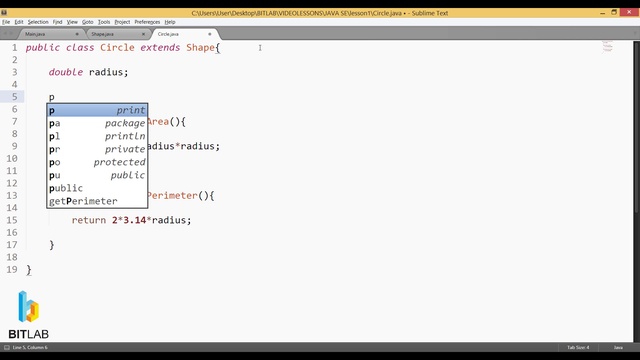Open the Selection menu
Viewport: 640px width, 360px height.
[x=38, y=22]
